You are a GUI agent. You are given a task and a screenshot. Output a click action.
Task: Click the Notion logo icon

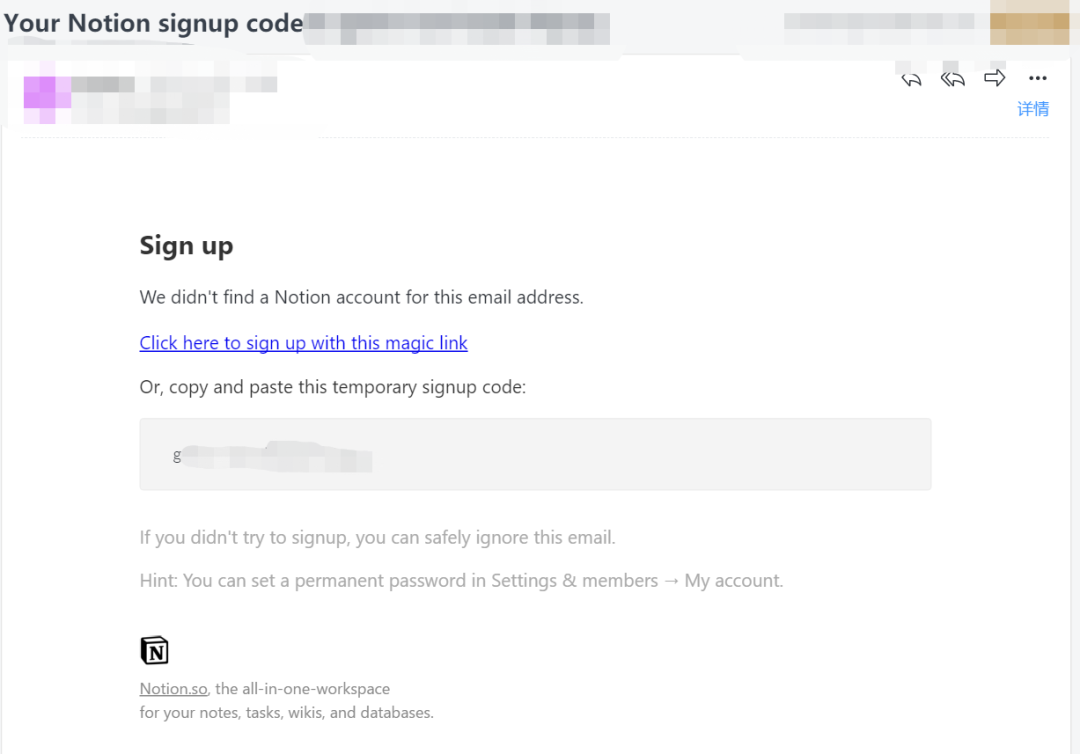154,650
